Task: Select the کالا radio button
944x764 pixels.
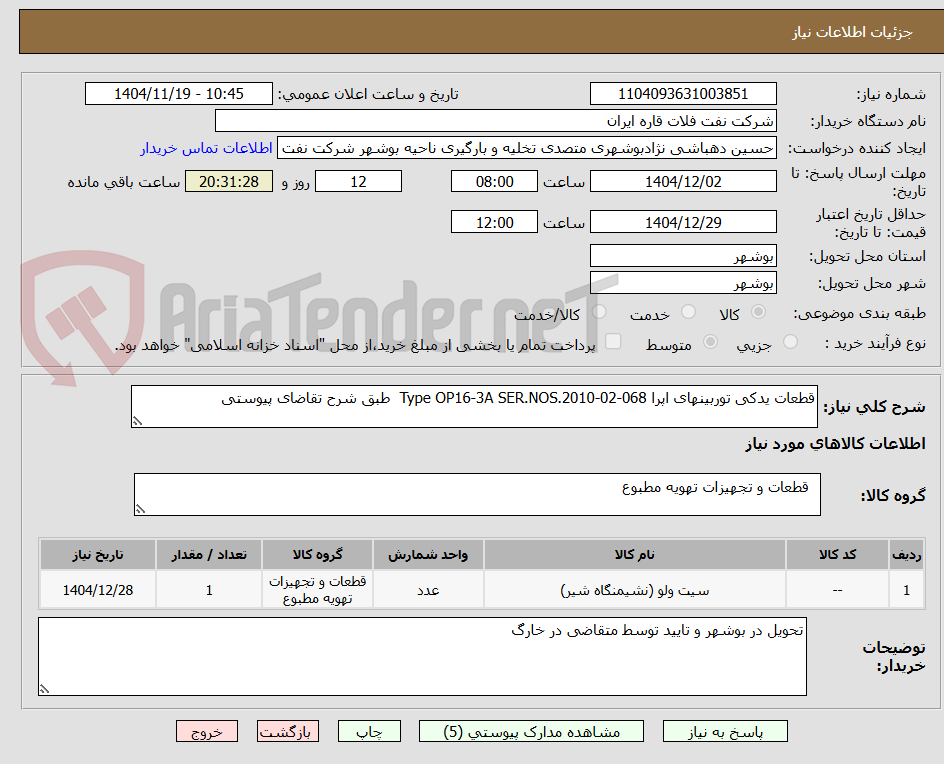Action: 759,312
